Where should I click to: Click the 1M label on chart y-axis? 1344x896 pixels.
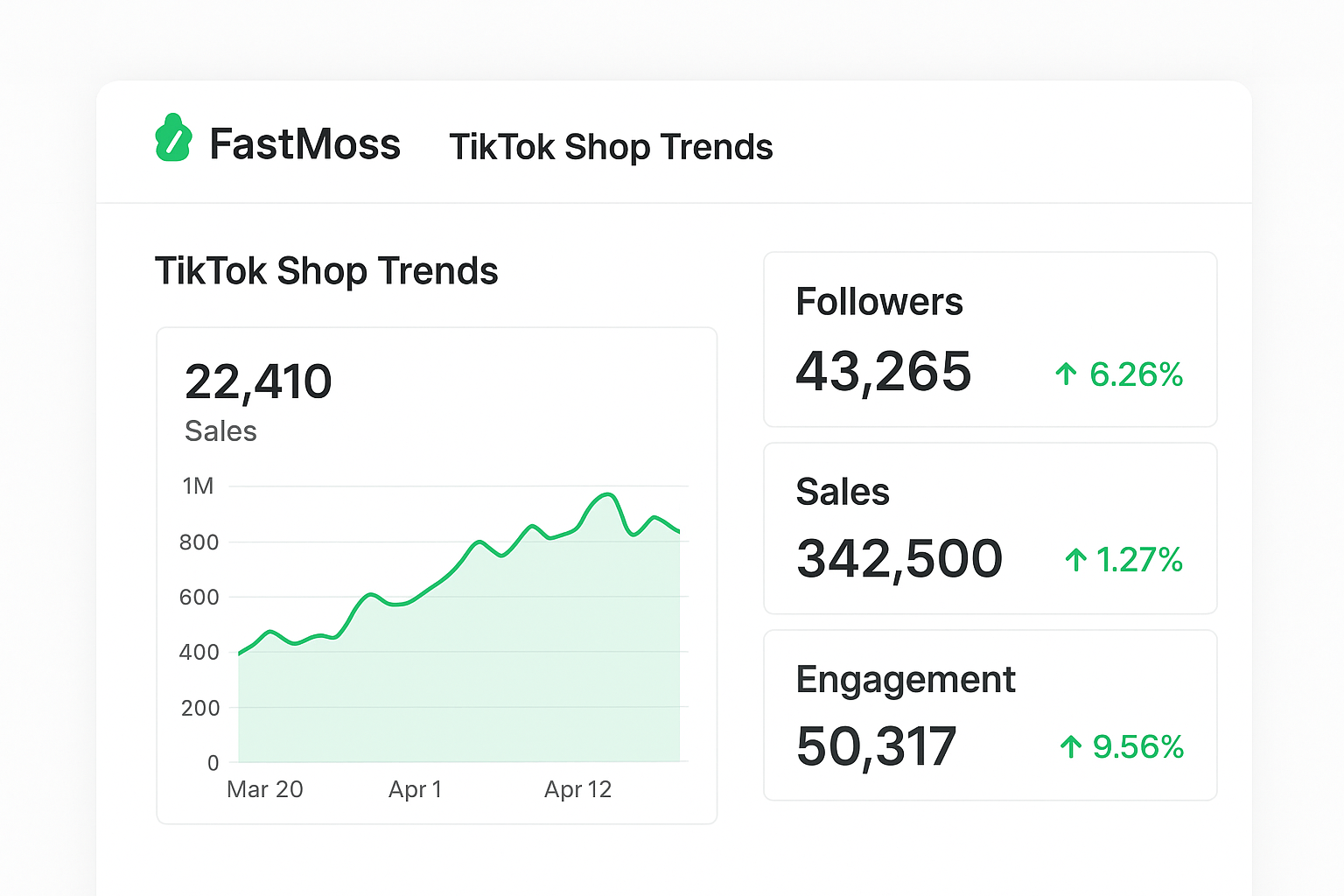click(198, 486)
